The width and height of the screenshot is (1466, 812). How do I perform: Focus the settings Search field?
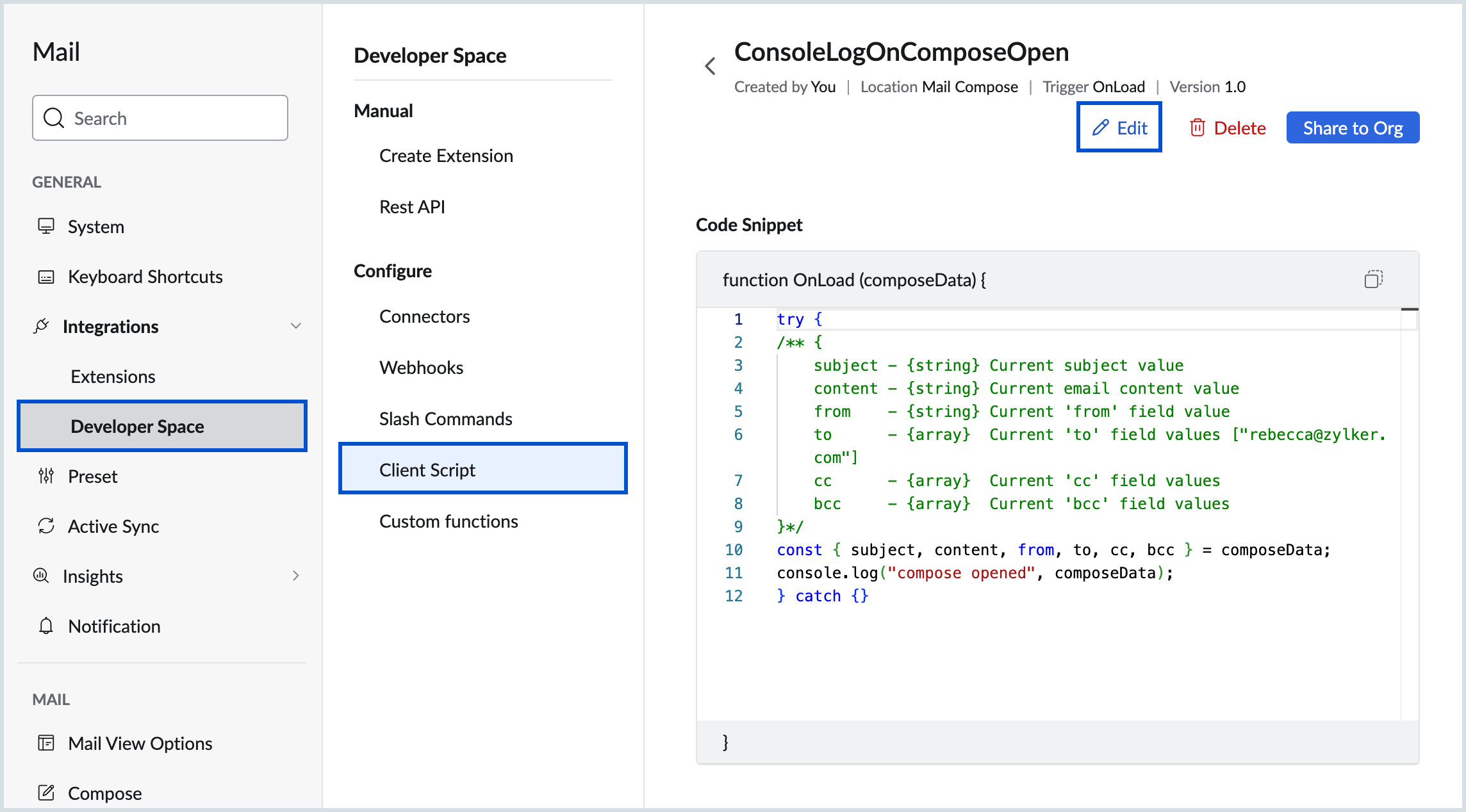[x=160, y=118]
